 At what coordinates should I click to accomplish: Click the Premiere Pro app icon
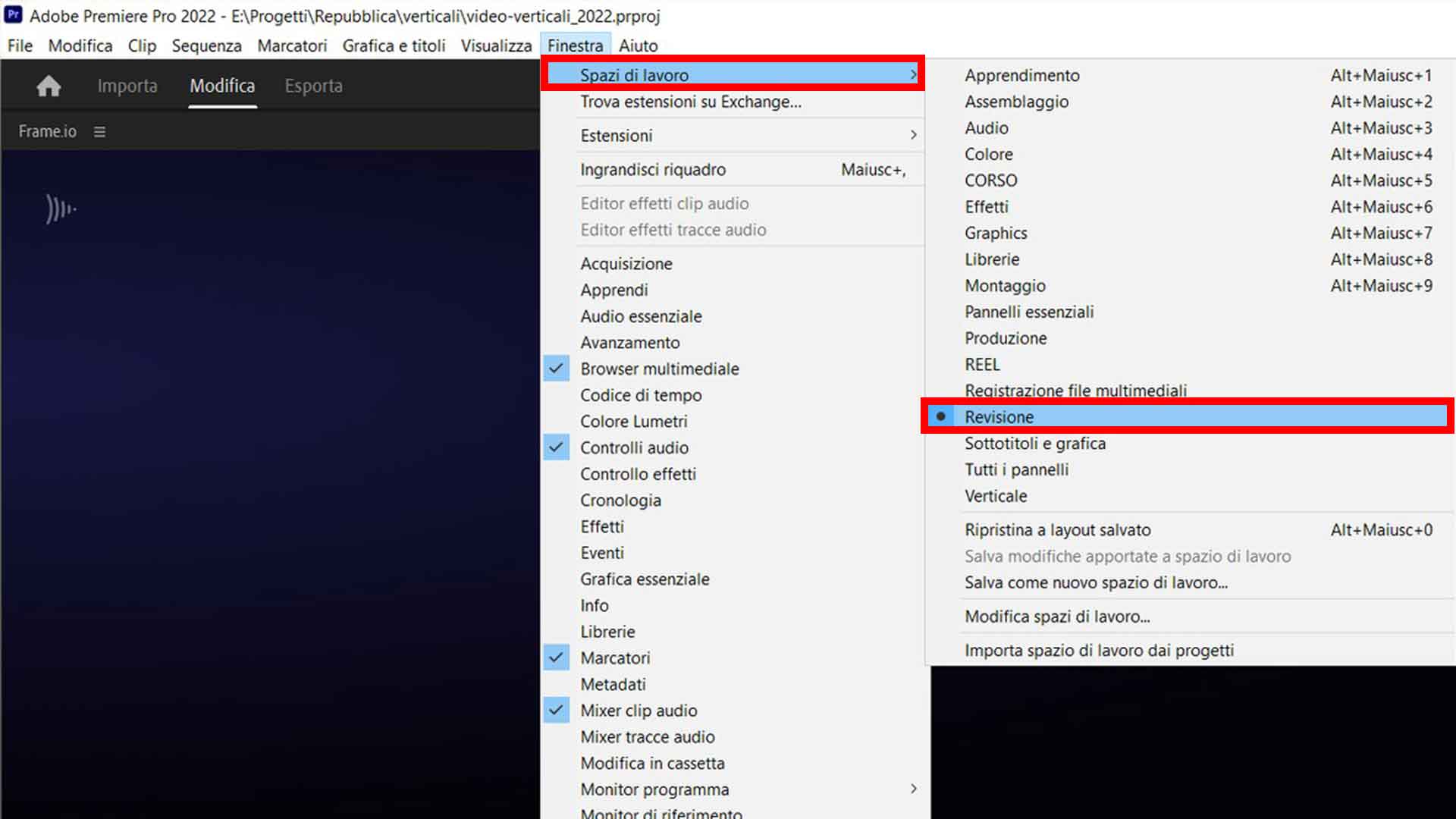pos(13,14)
